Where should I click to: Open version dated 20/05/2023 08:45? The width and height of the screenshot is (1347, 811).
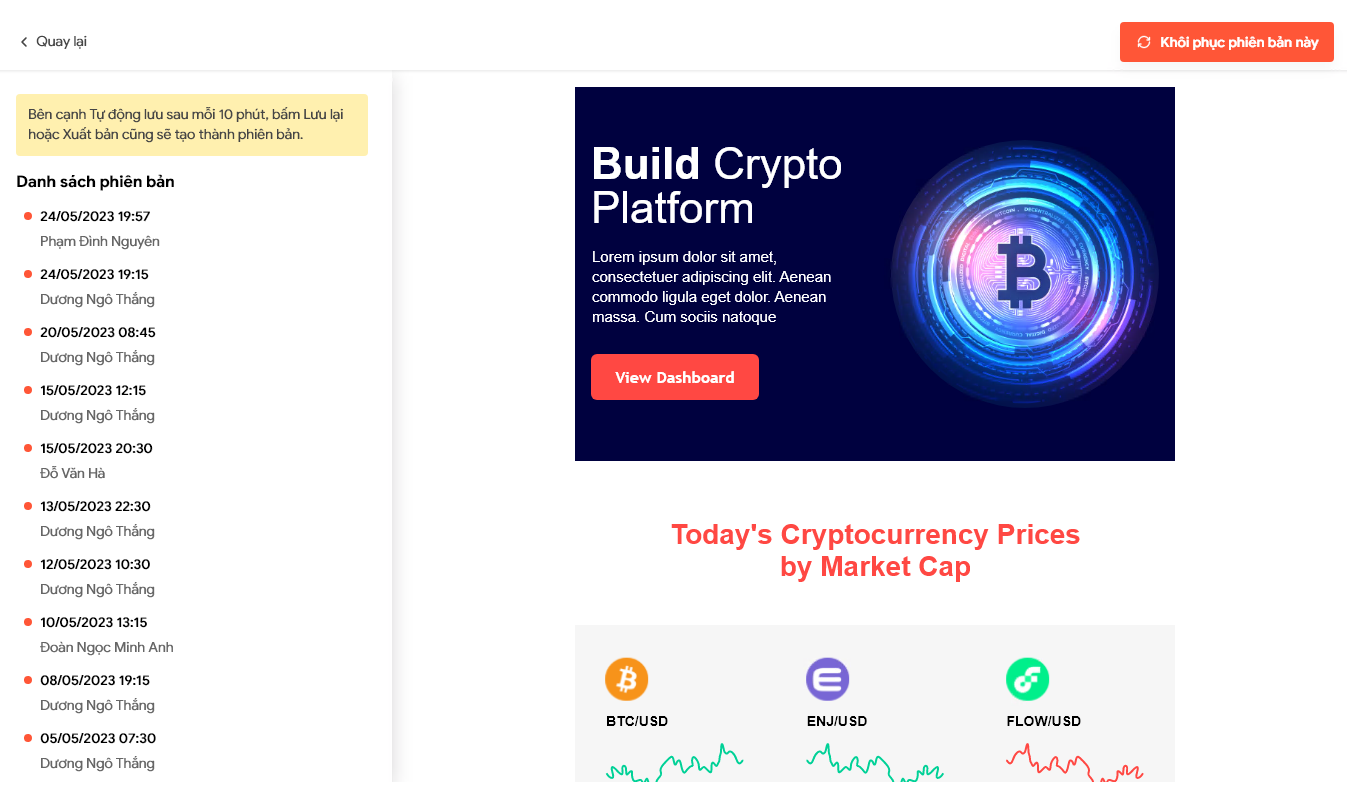98,344
